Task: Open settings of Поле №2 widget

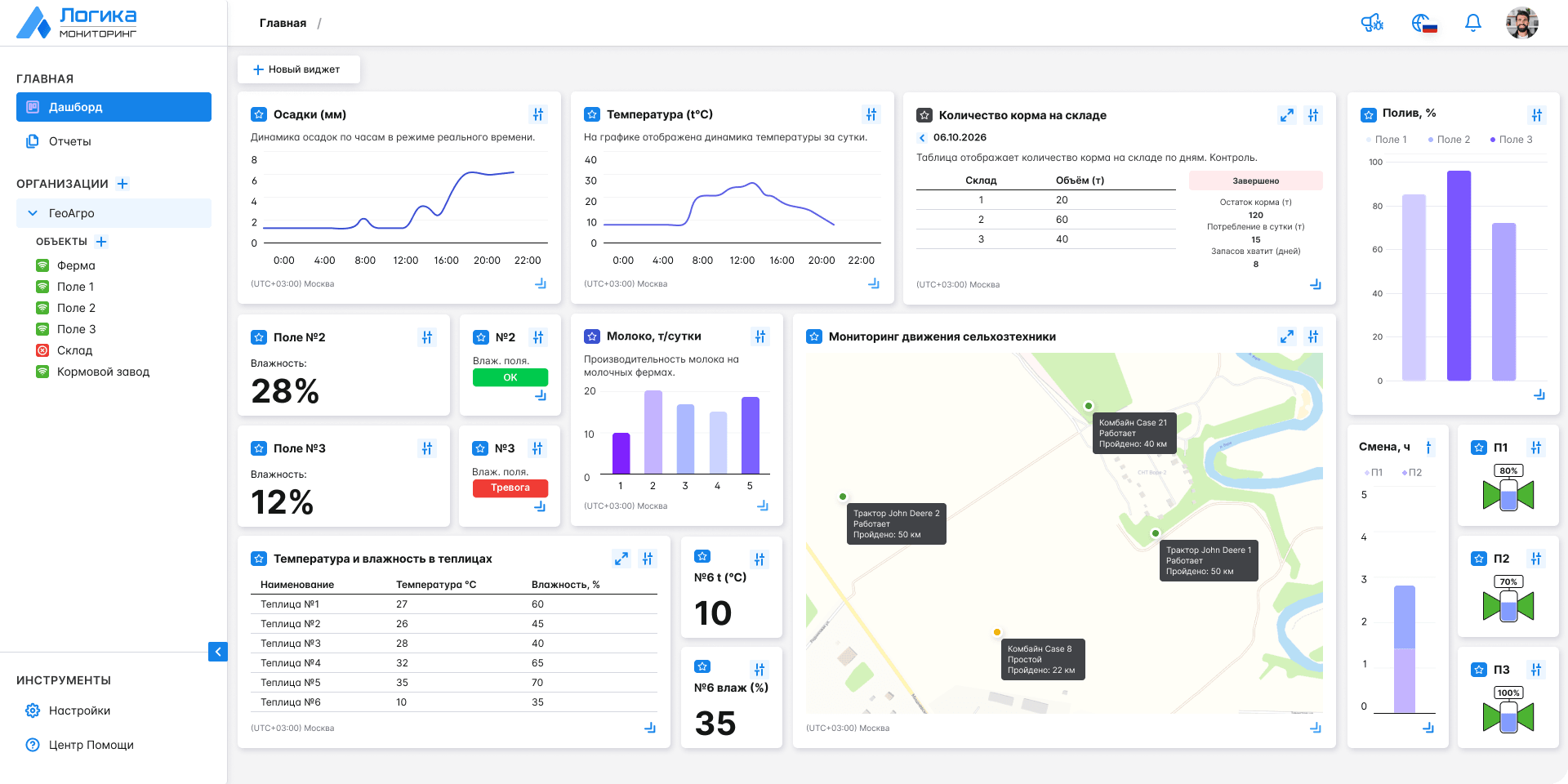Action: click(x=427, y=337)
